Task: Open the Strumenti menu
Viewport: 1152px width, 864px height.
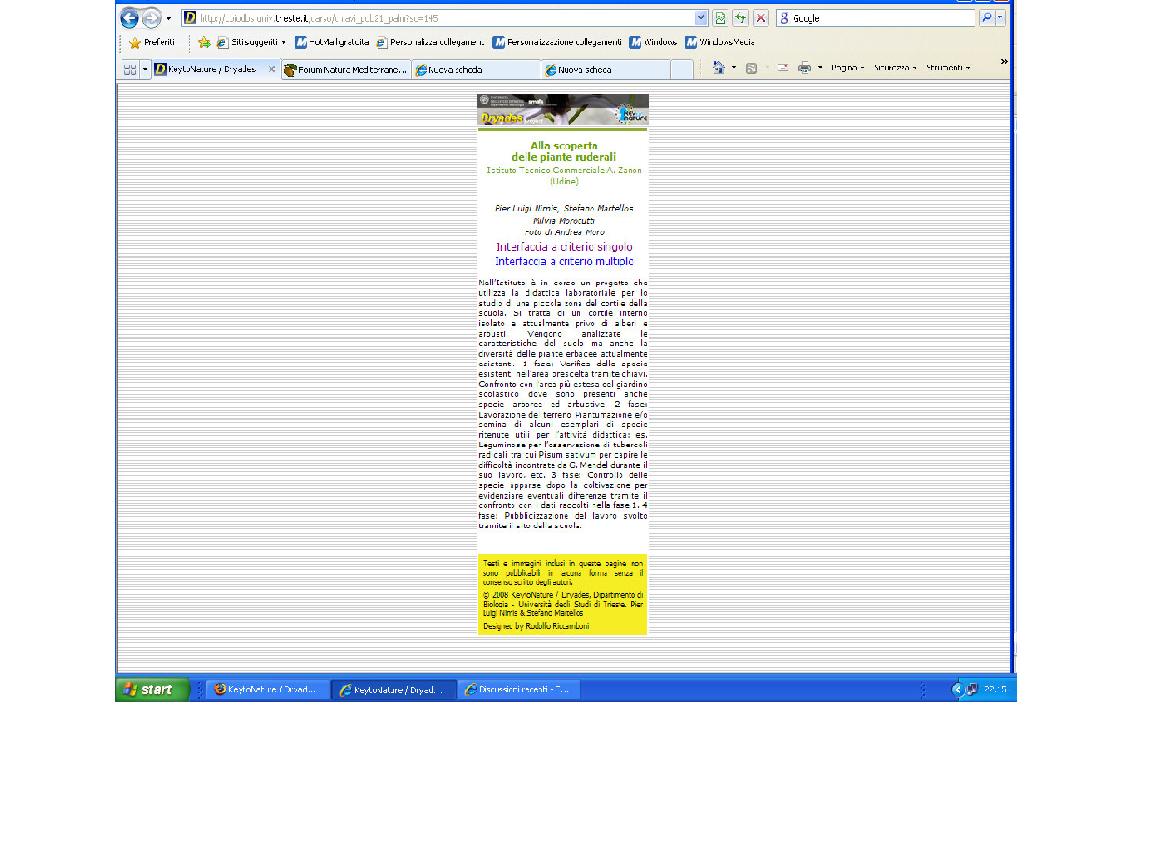Action: pyautogui.click(x=946, y=68)
